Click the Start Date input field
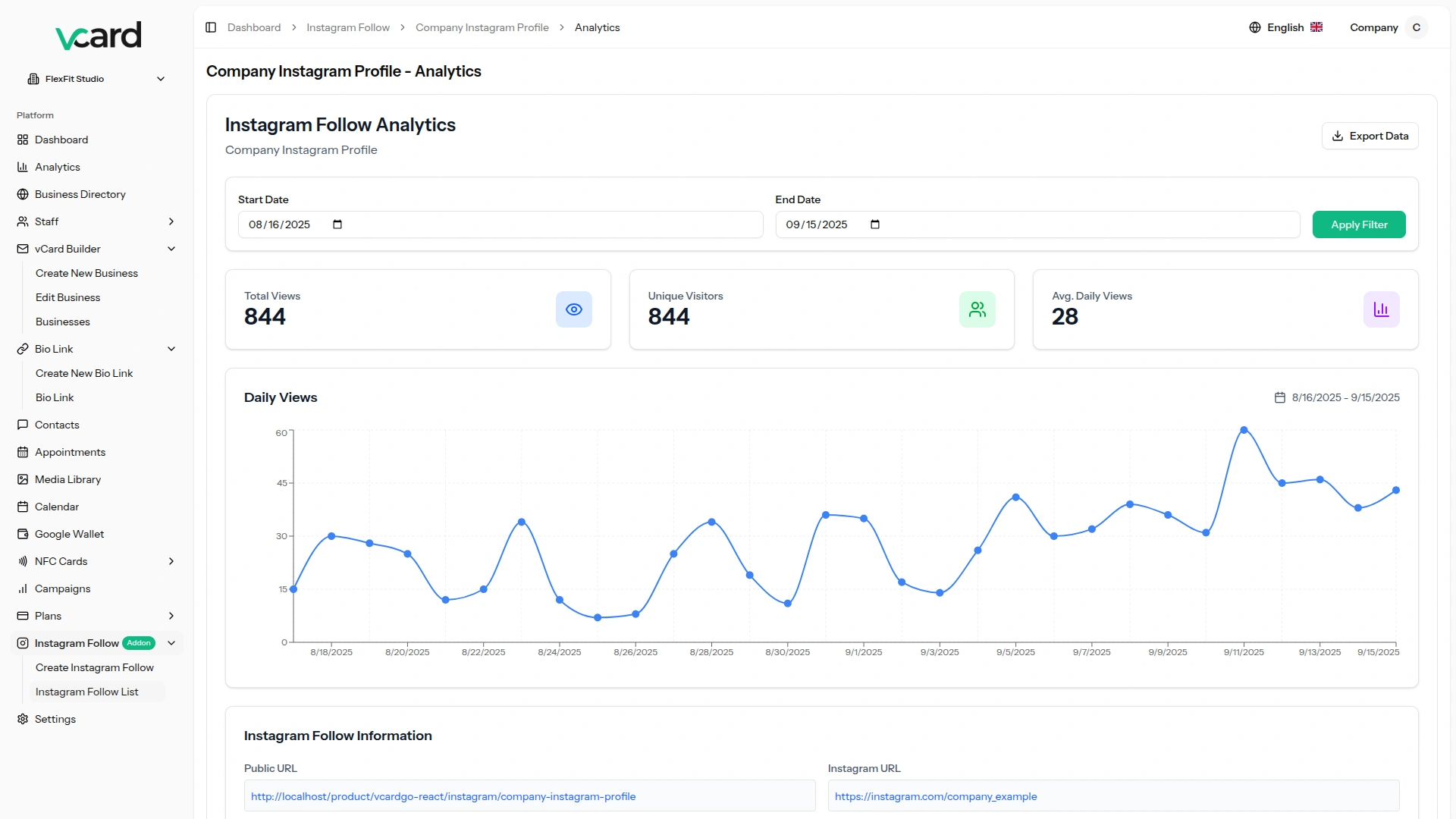1456x819 pixels. coord(500,224)
